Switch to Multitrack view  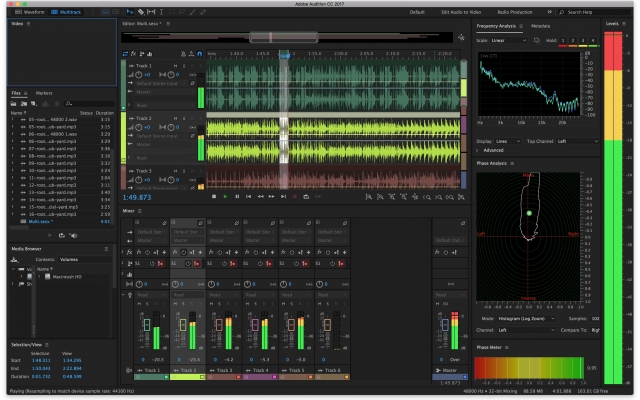[66, 12]
